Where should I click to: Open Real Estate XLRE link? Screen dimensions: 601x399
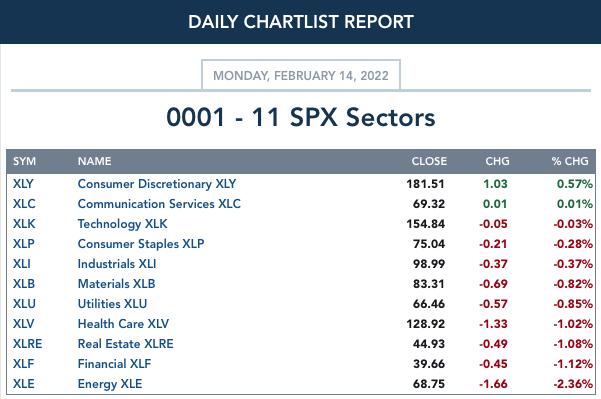click(x=126, y=343)
